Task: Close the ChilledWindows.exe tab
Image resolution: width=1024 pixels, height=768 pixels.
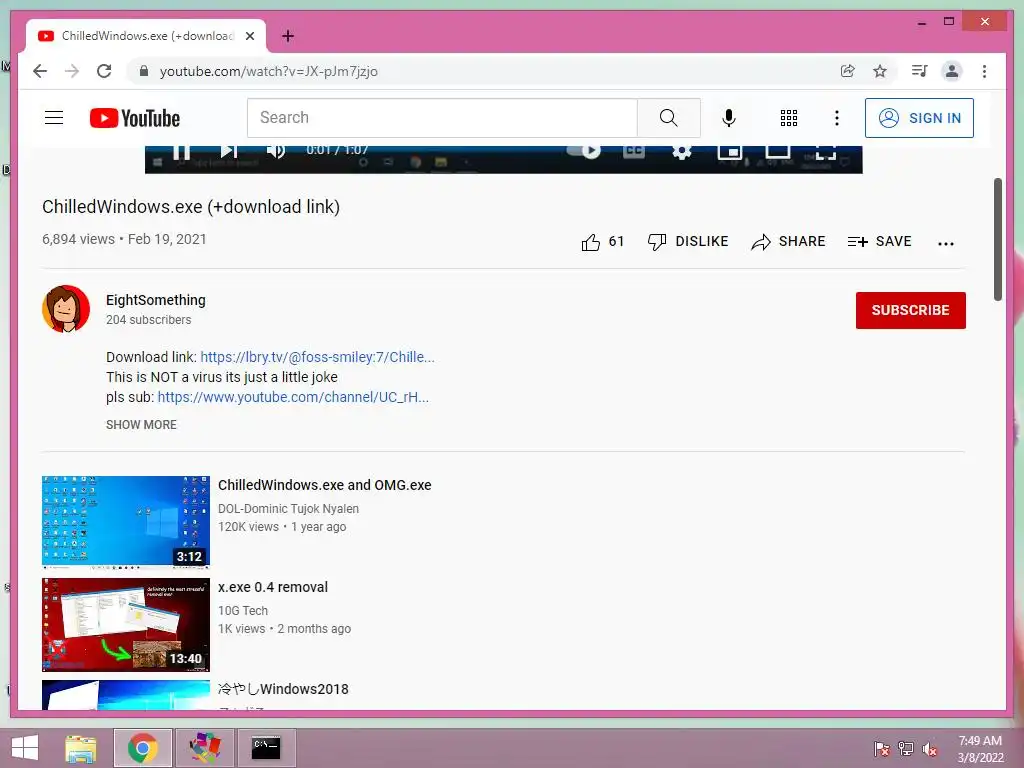Action: [249, 36]
